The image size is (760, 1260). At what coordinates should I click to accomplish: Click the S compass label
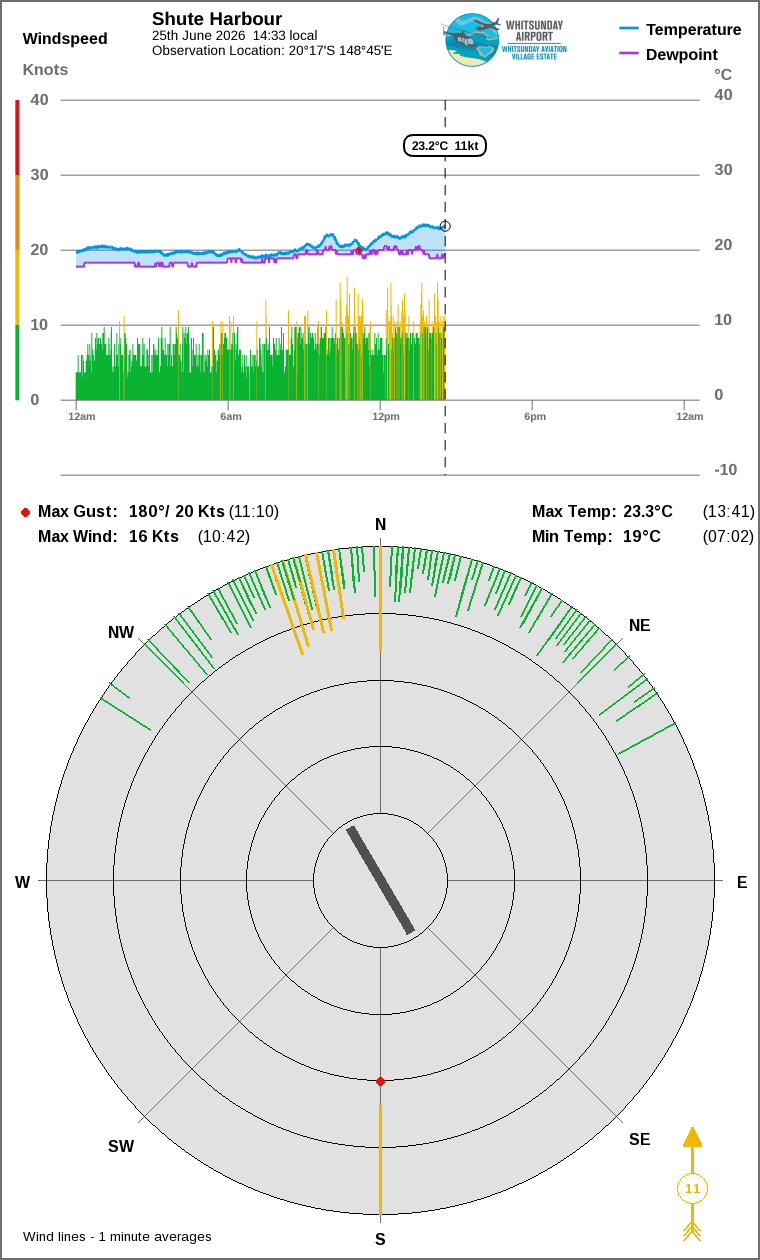[380, 1240]
